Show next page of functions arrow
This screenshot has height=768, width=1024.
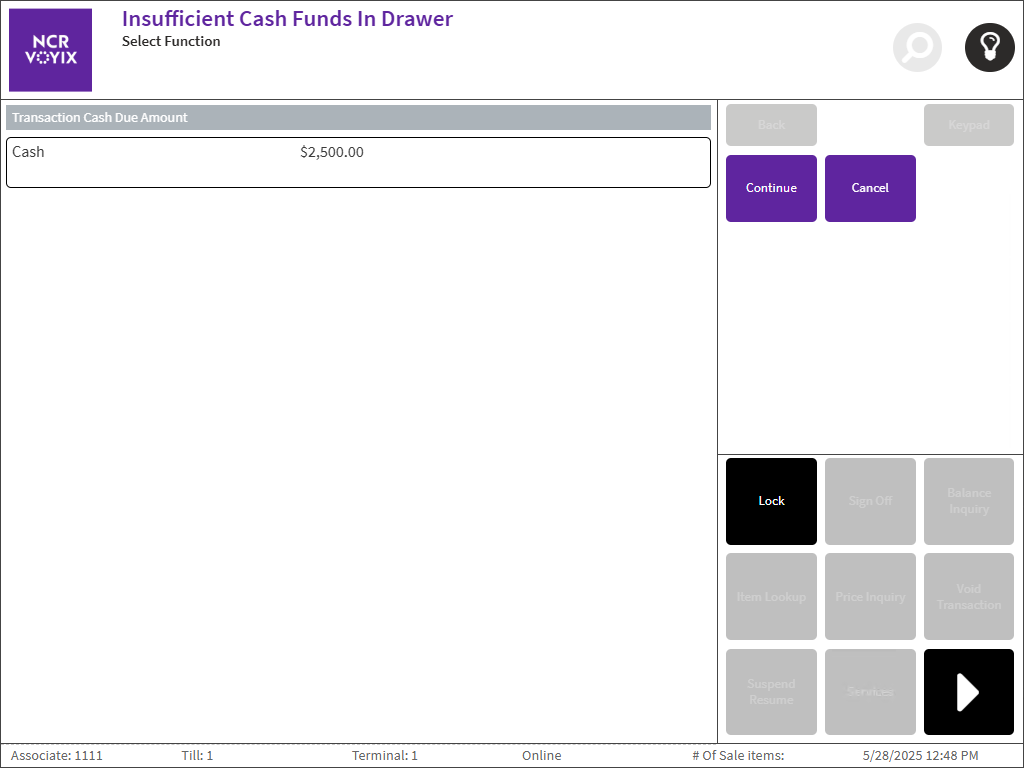[968, 692]
